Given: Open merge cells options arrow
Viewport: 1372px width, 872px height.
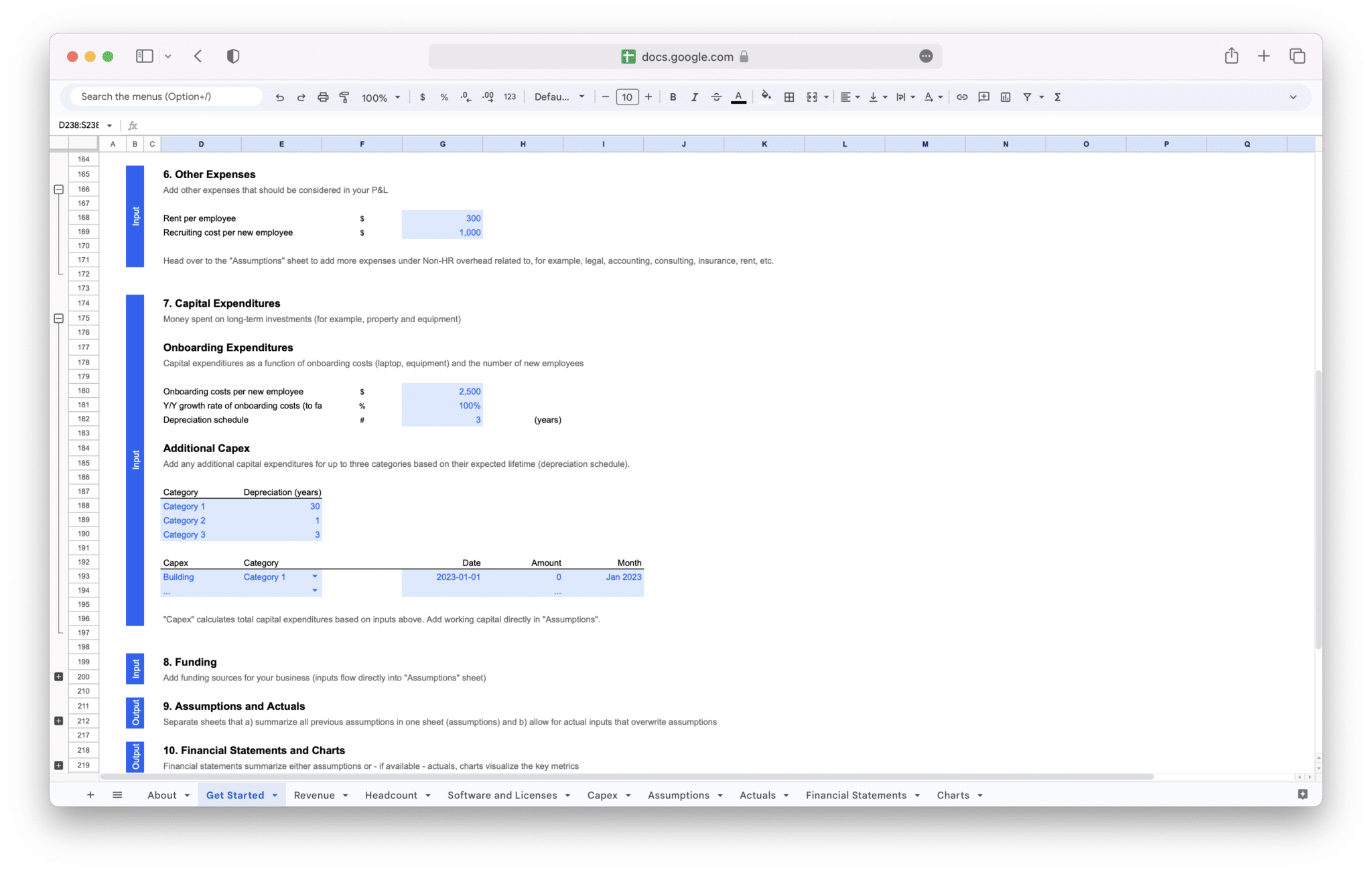Looking at the screenshot, I should coord(826,97).
